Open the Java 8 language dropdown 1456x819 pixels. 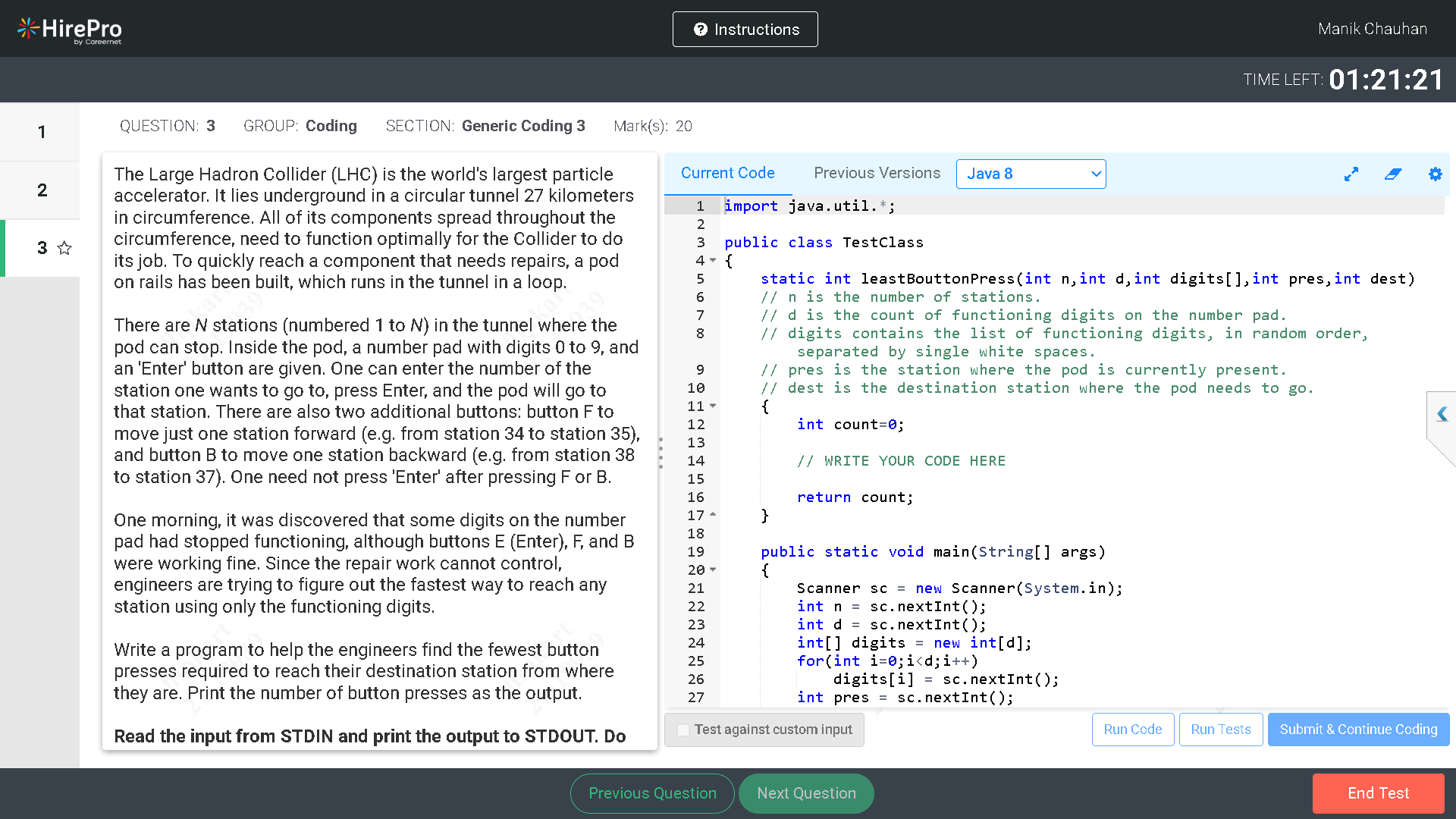point(1031,174)
